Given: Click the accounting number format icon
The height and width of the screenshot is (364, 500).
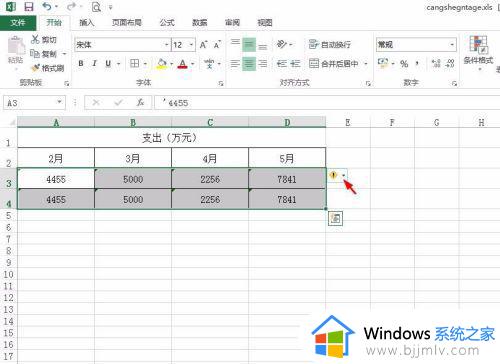Looking at the screenshot, I should 383,63.
